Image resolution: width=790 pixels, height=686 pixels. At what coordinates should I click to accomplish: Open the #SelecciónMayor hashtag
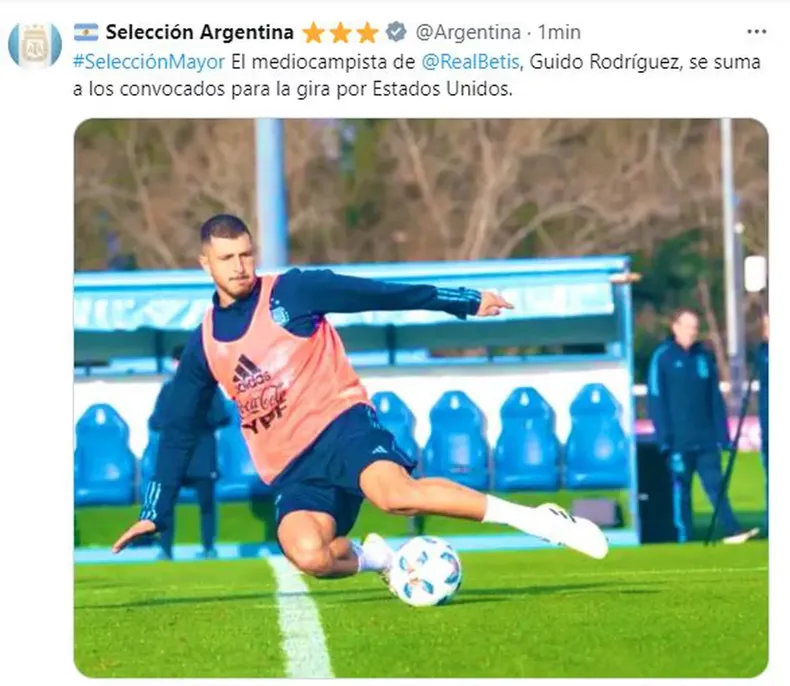149,62
